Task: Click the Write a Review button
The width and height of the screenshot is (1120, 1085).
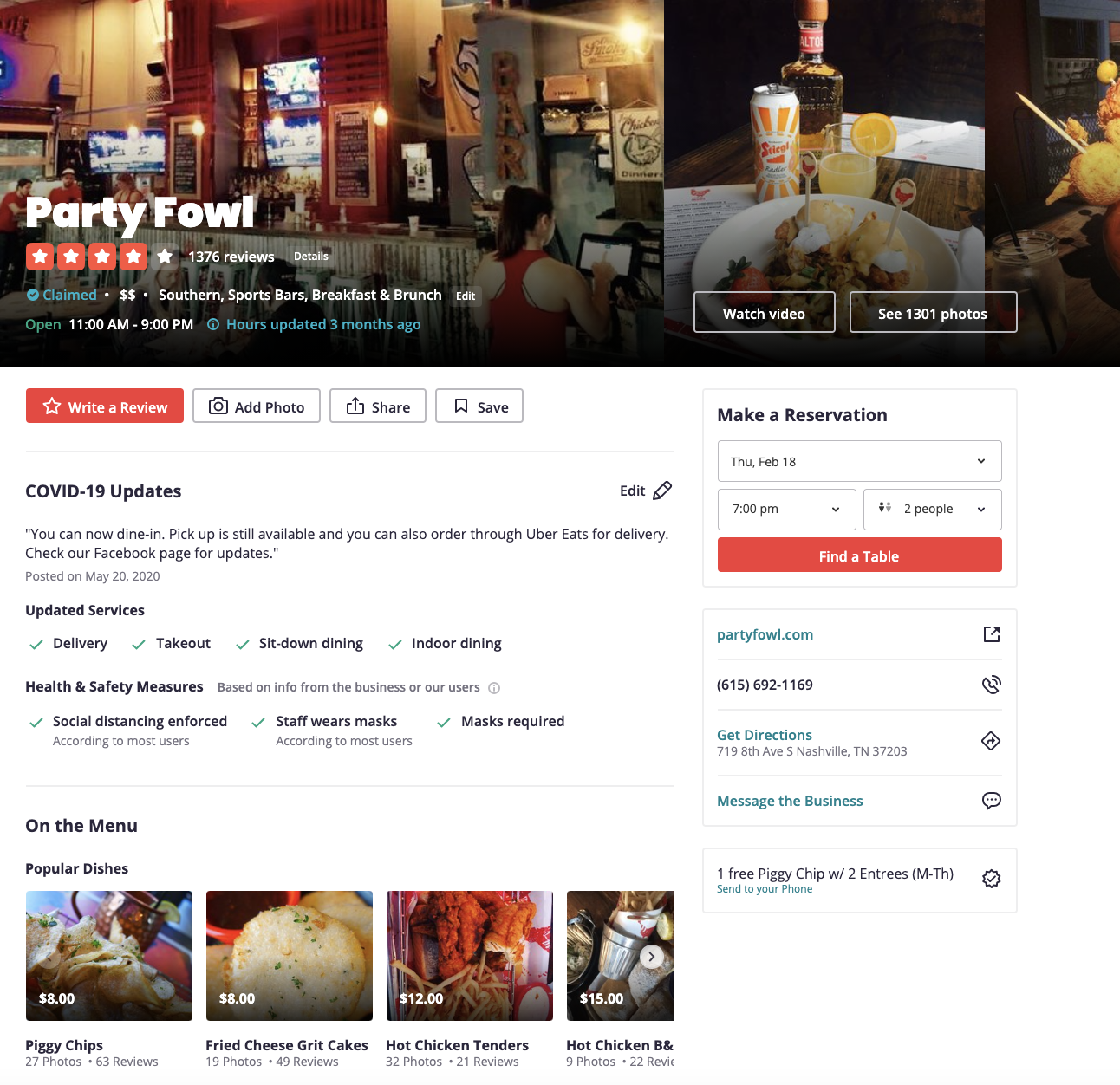Action: (x=105, y=406)
